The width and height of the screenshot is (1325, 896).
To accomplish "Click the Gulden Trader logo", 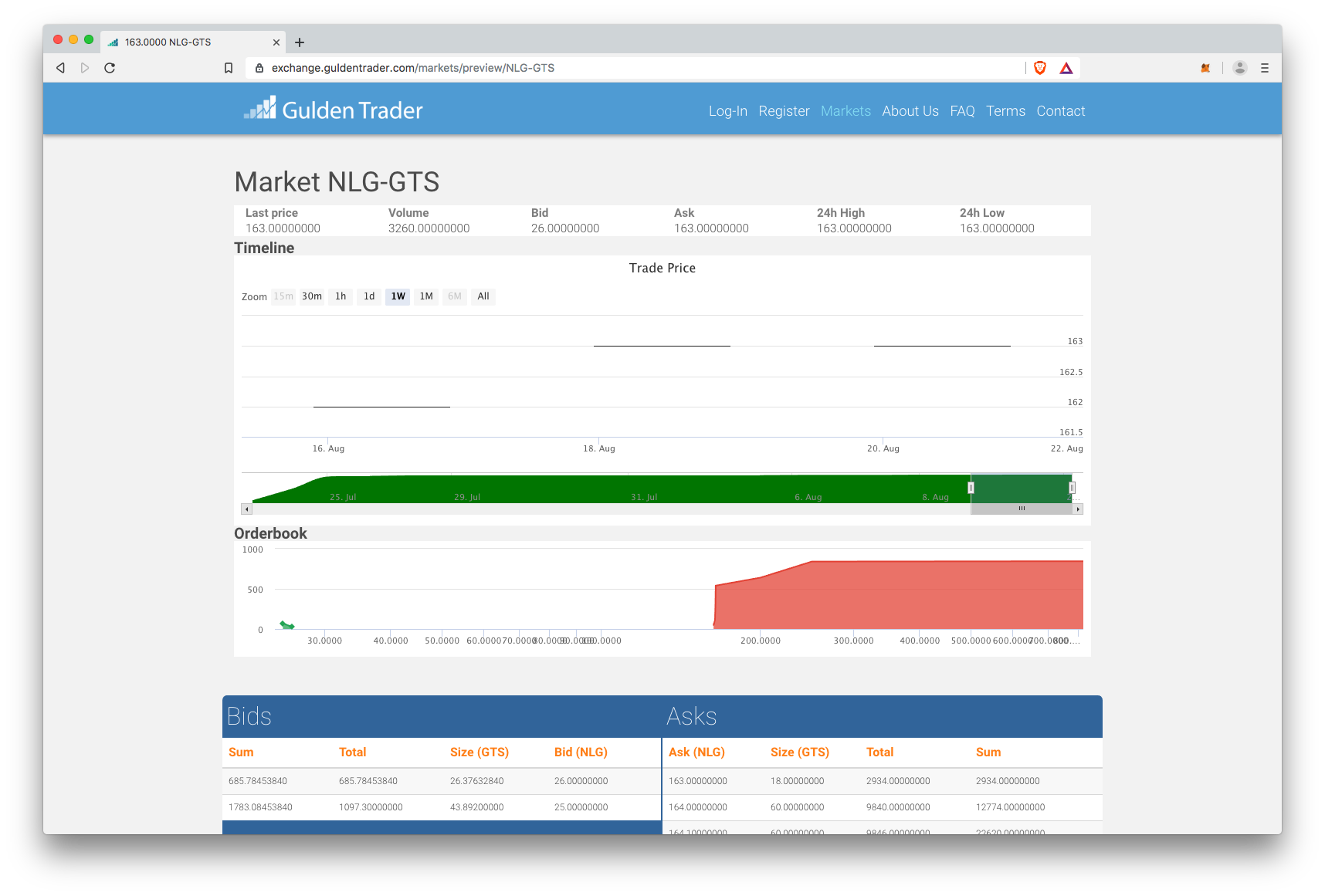I will tap(334, 110).
